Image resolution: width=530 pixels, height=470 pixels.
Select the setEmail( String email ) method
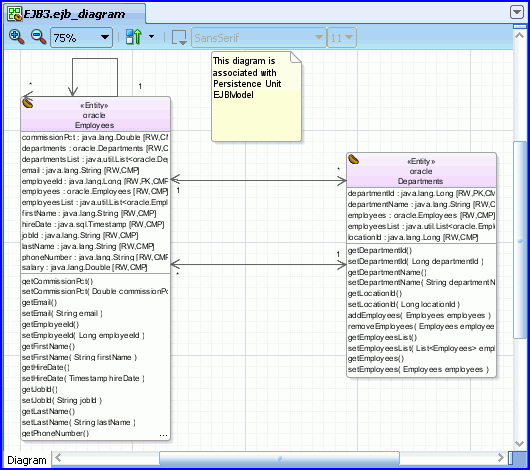click(x=62, y=313)
